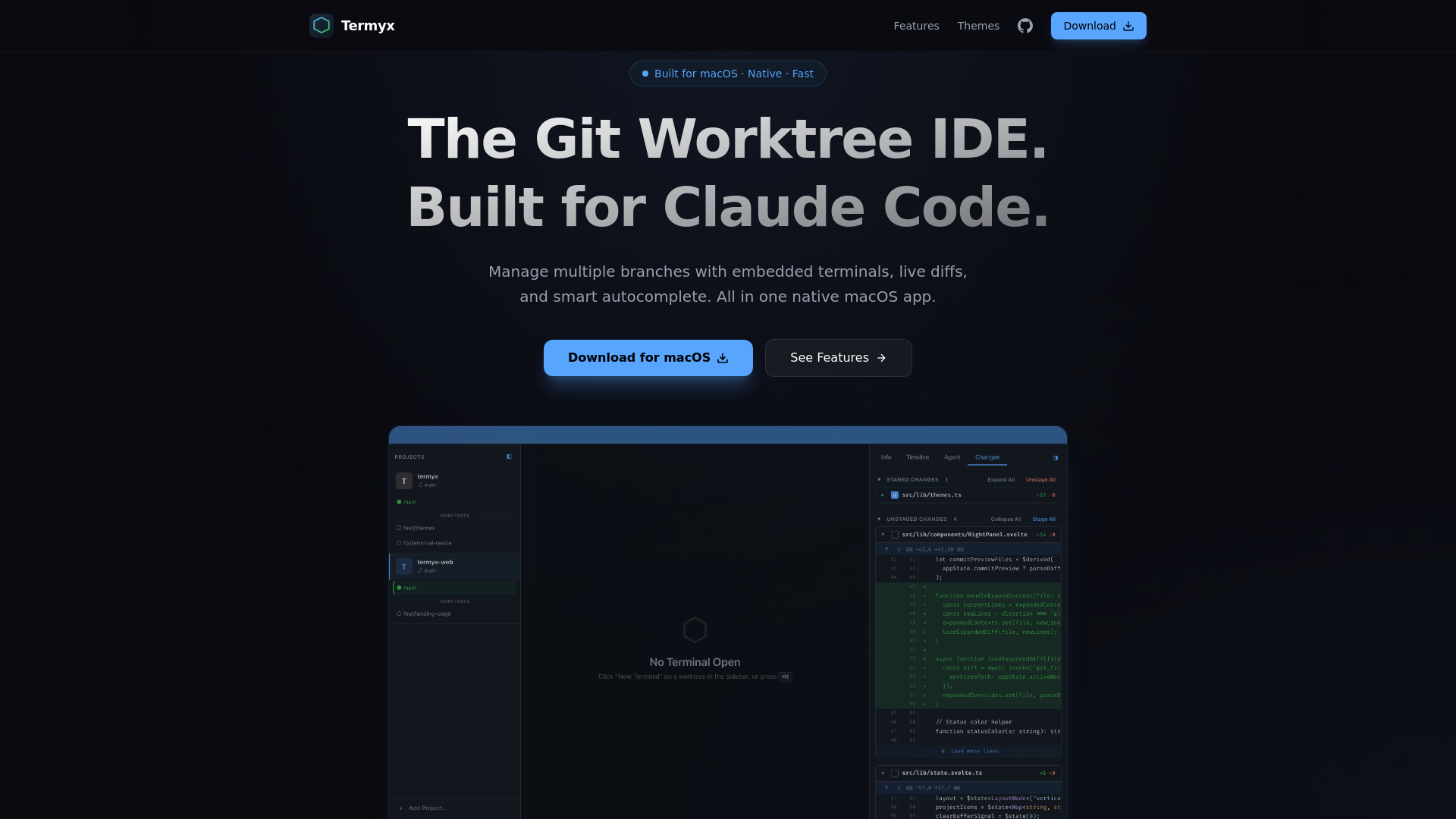Viewport: 1456px width, 819px height.
Task: Click the PROJECTS sidebar heading
Action: [409, 457]
